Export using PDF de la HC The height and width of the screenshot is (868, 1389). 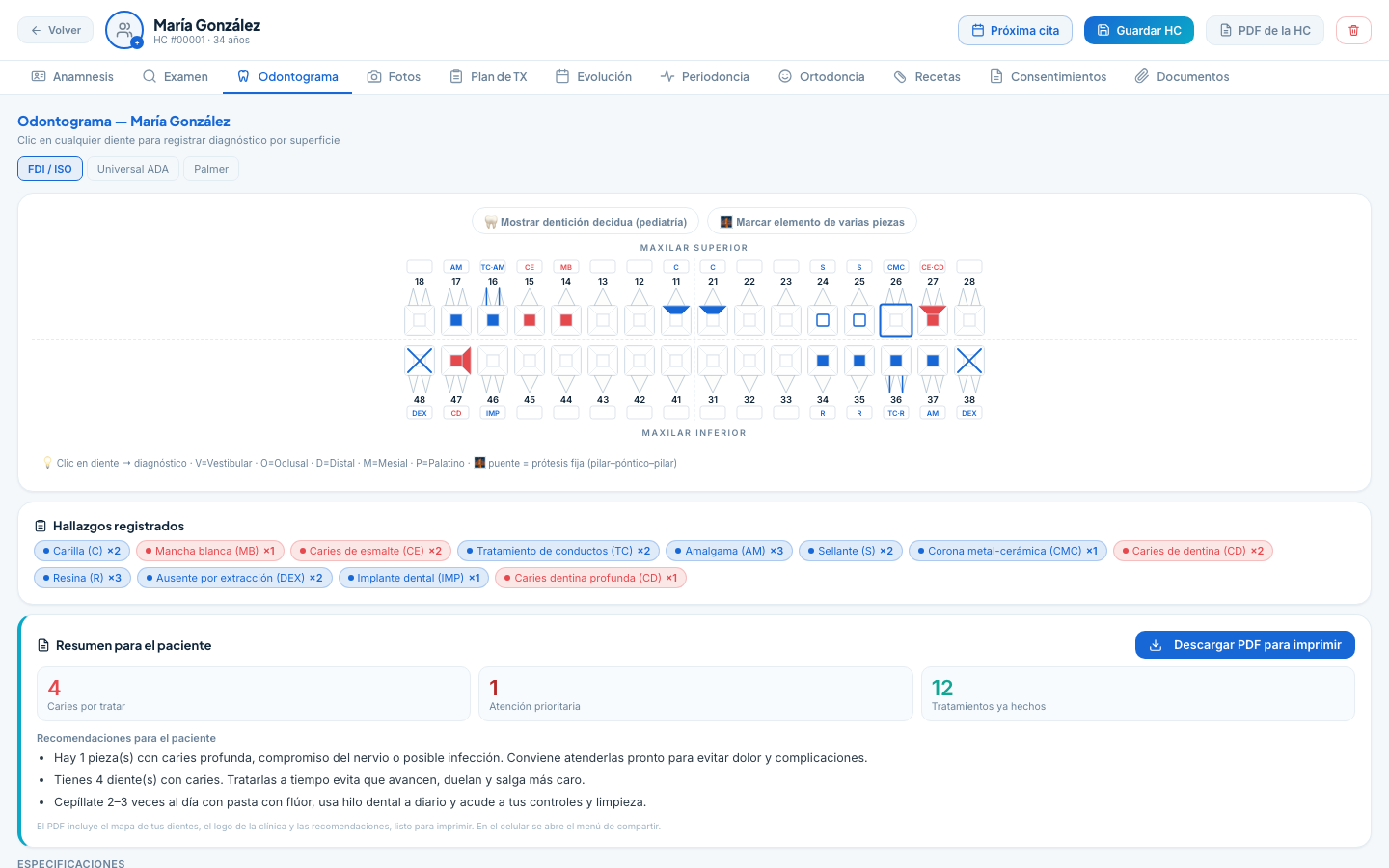(x=1265, y=30)
